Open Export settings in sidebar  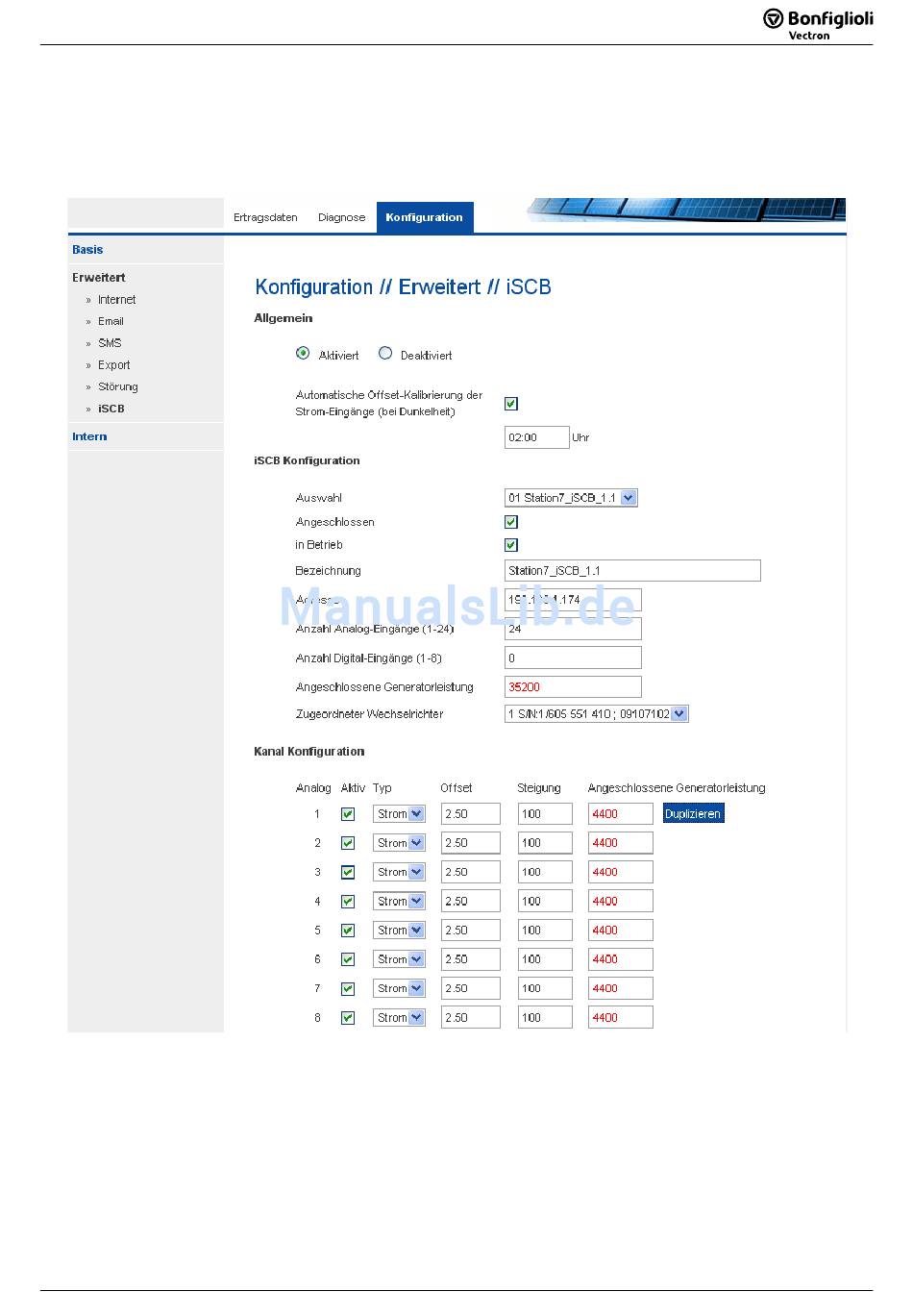[113, 365]
